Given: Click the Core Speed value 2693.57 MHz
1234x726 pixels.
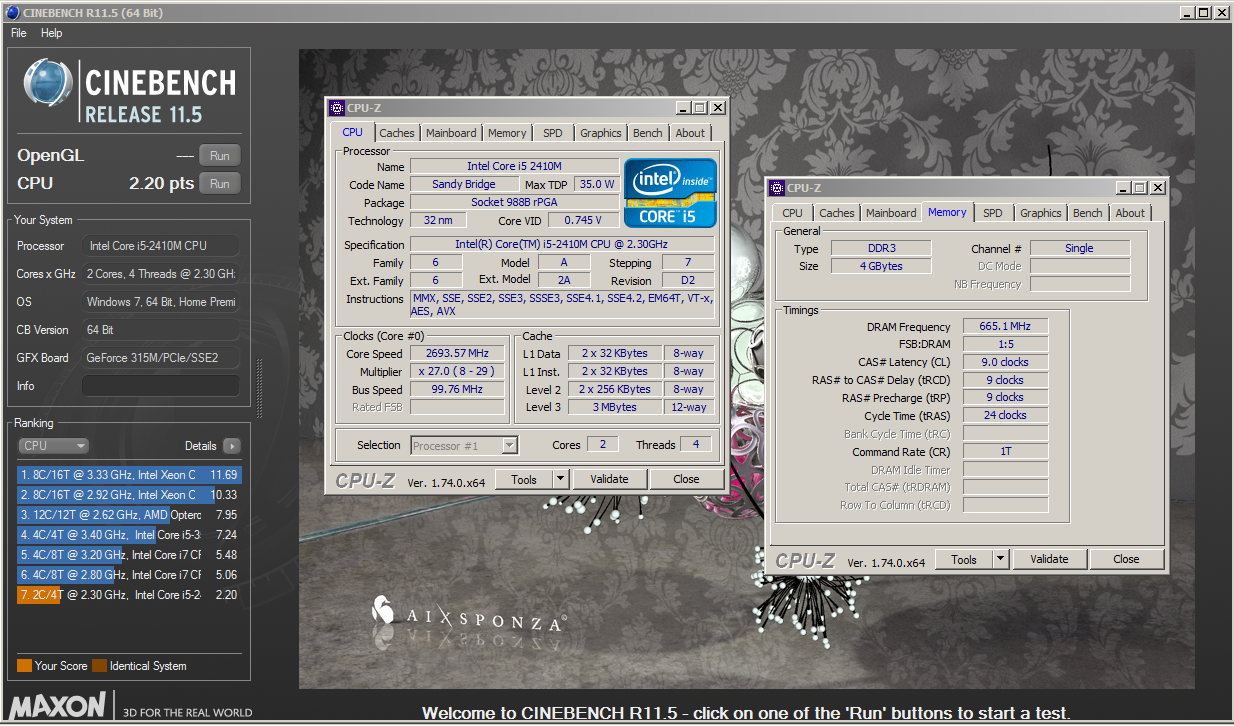Looking at the screenshot, I should [x=457, y=354].
